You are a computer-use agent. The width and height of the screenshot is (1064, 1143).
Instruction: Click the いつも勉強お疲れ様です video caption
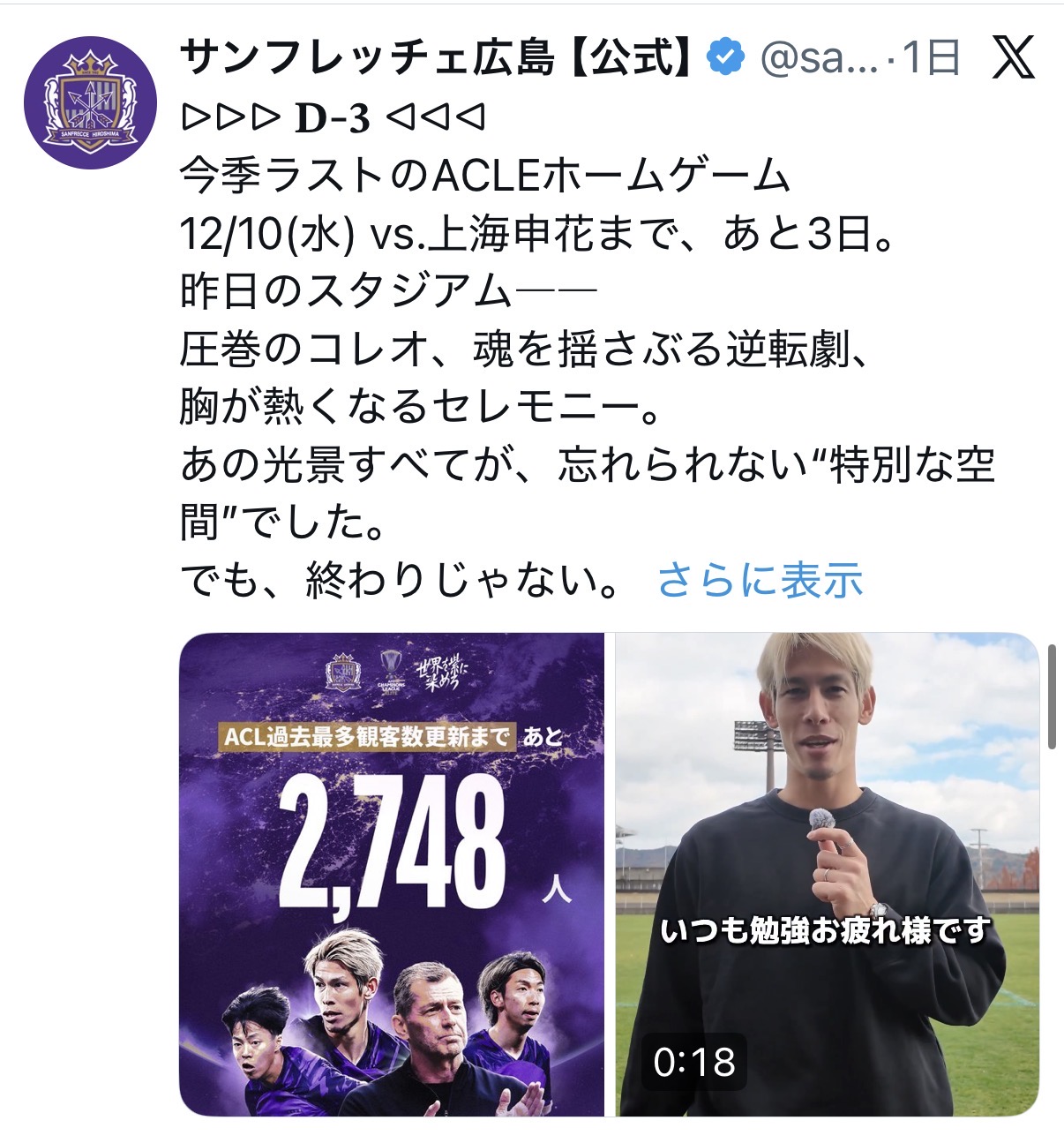(826, 930)
